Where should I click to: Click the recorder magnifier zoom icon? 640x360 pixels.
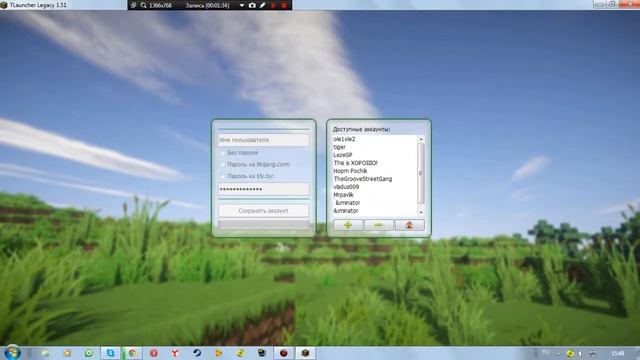coord(144,5)
